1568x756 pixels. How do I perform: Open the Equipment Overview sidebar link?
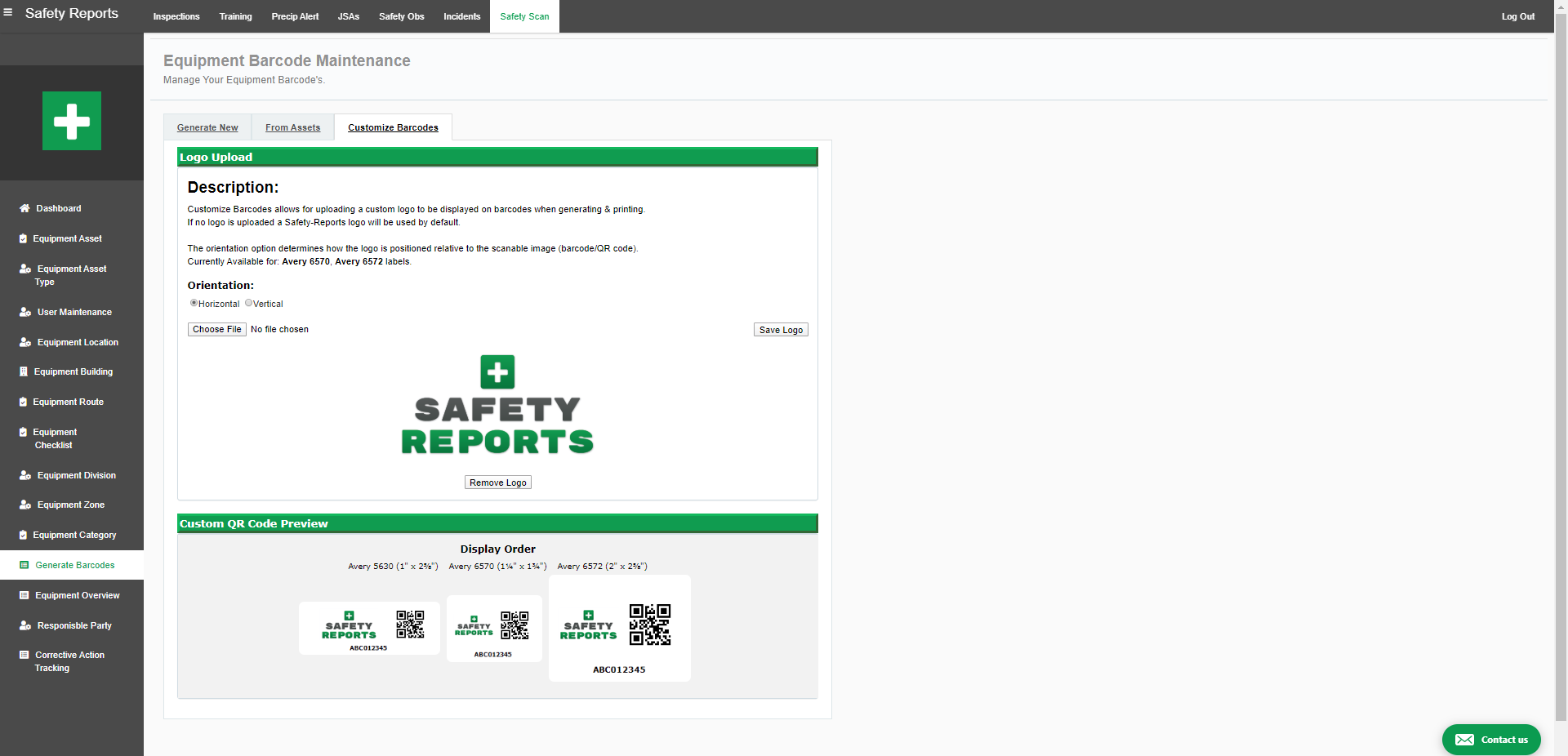point(78,595)
